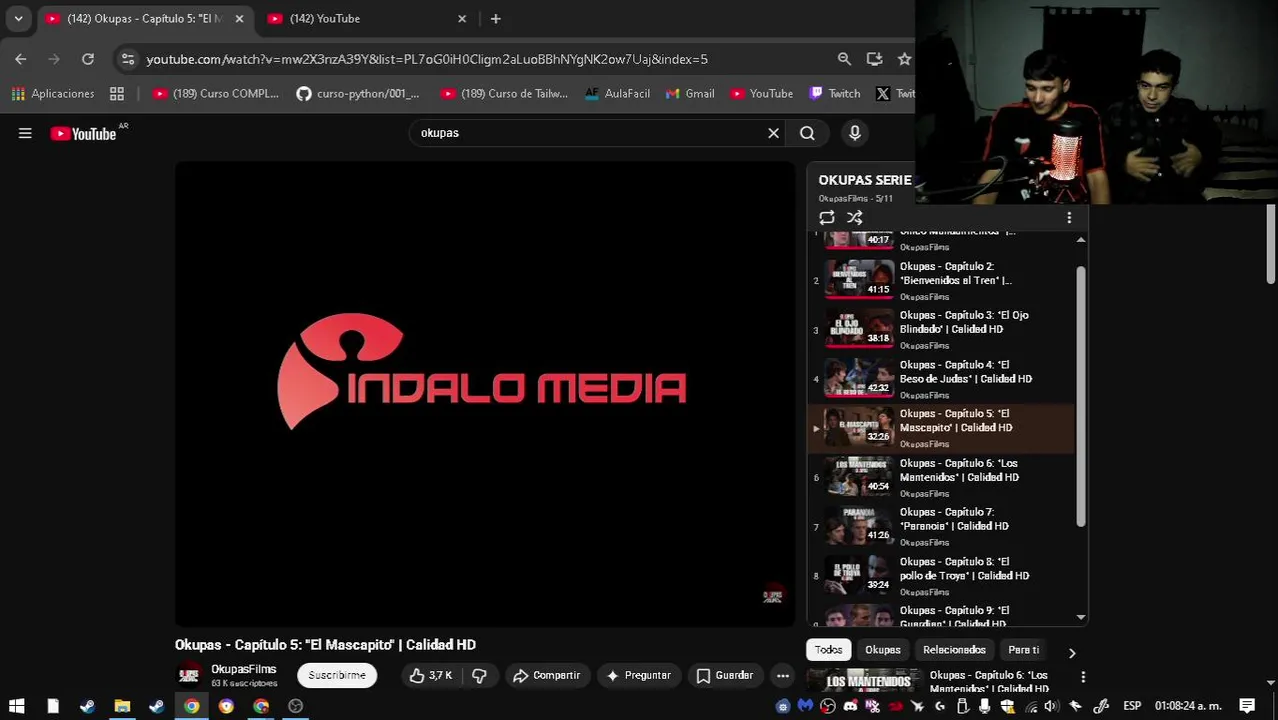Dislike the video
This screenshot has width=1278, height=720.
[x=479, y=676]
